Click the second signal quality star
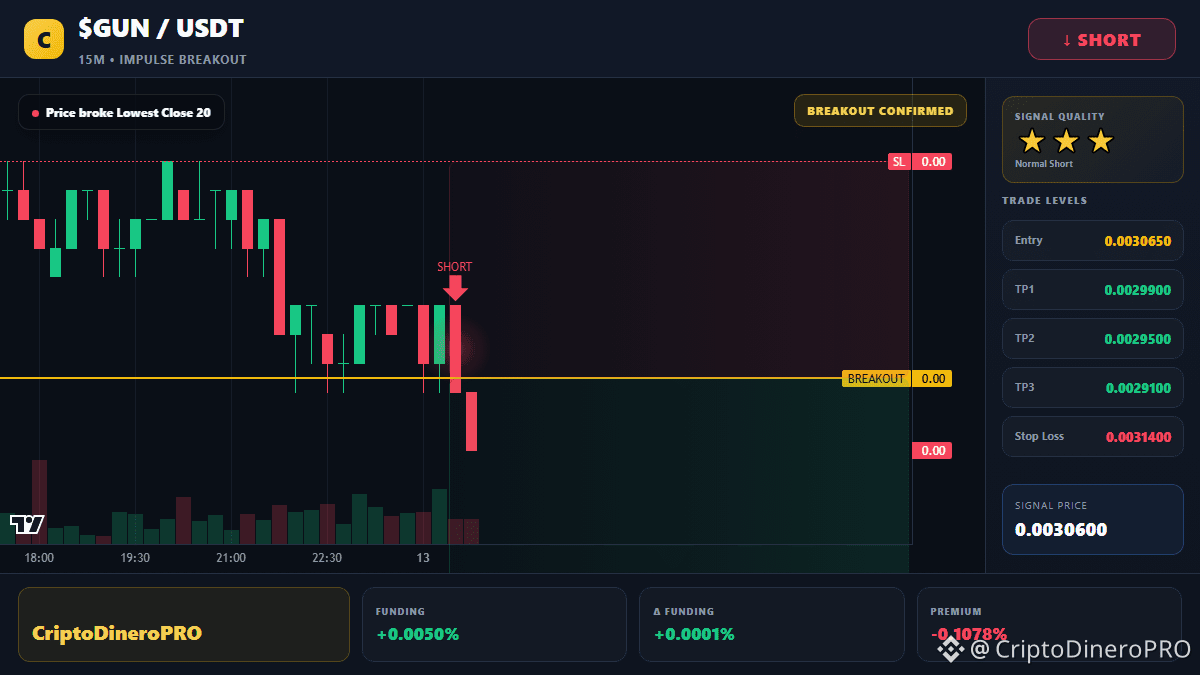 point(1066,141)
